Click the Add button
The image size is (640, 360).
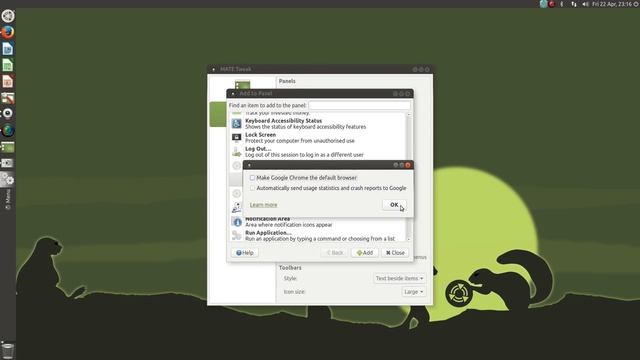click(364, 253)
